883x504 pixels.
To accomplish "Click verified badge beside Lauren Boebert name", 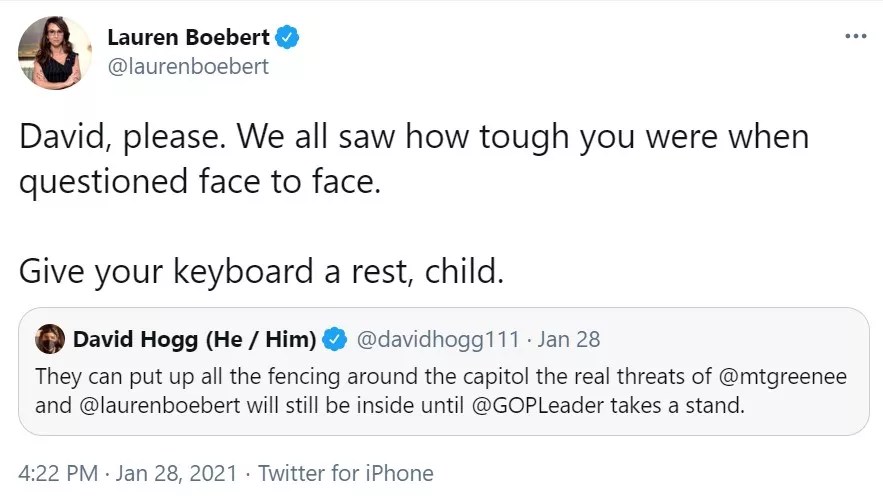I will pos(288,38).
